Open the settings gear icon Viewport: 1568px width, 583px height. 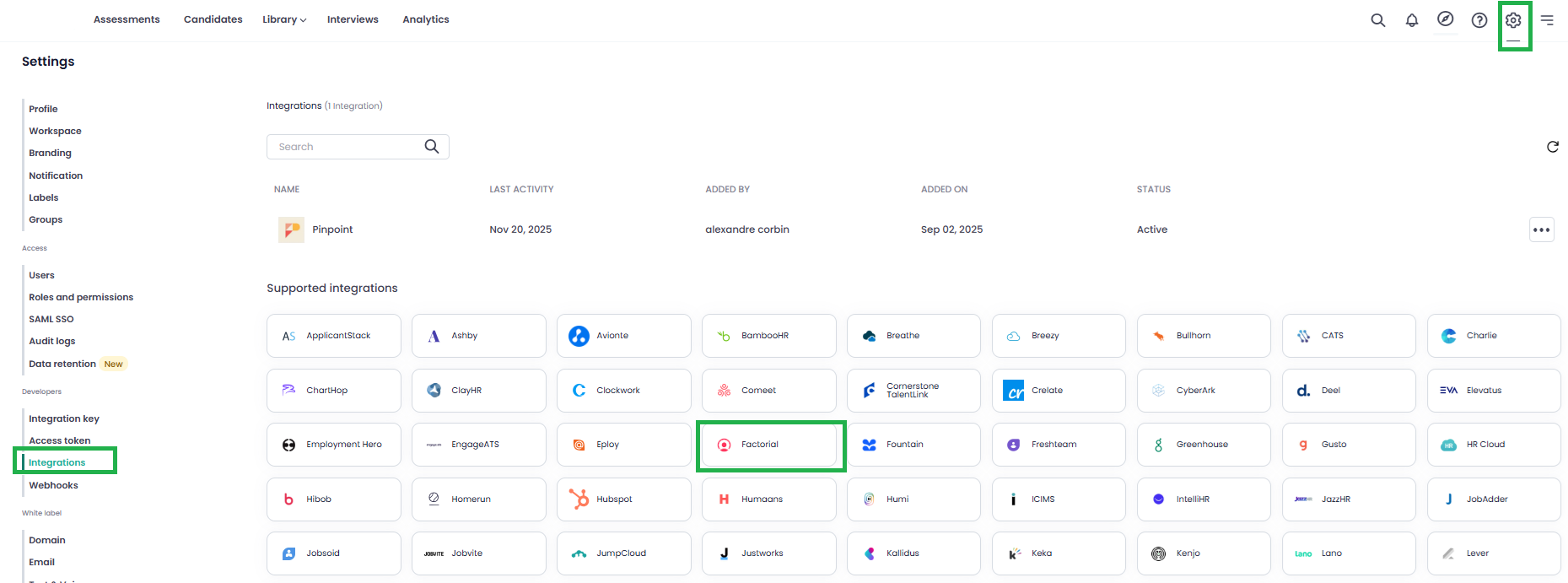[x=1513, y=20]
